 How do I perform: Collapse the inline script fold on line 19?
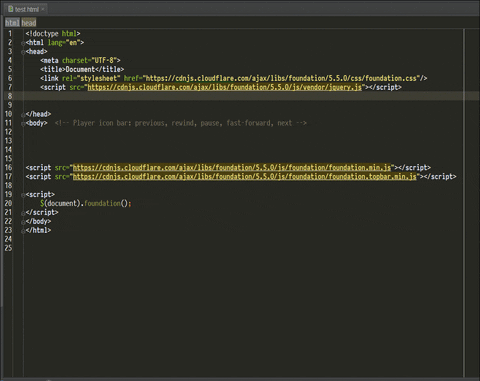(x=23, y=195)
